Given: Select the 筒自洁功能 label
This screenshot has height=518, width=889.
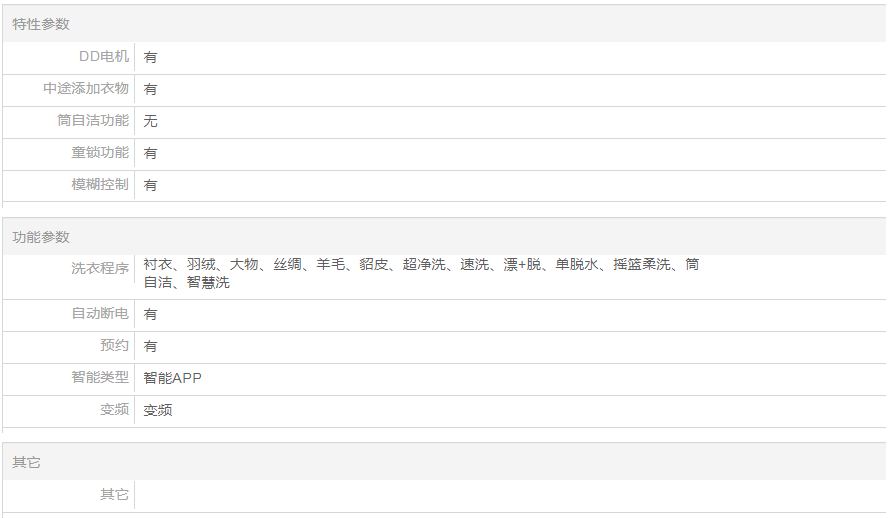Looking at the screenshot, I should click(x=93, y=121).
